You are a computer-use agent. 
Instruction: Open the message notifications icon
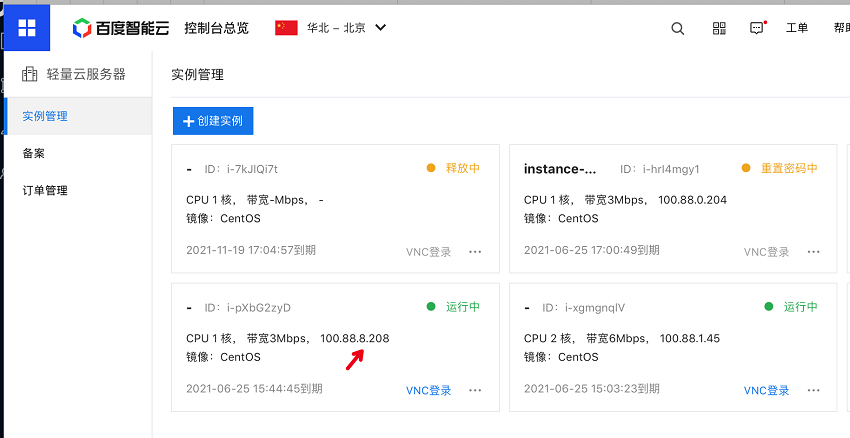coord(757,28)
